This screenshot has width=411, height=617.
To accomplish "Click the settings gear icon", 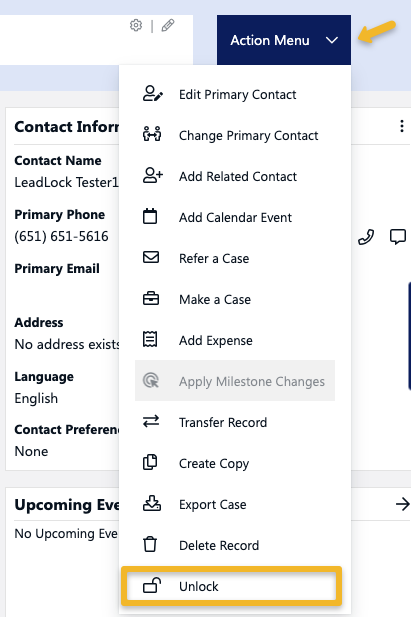I will [x=136, y=25].
